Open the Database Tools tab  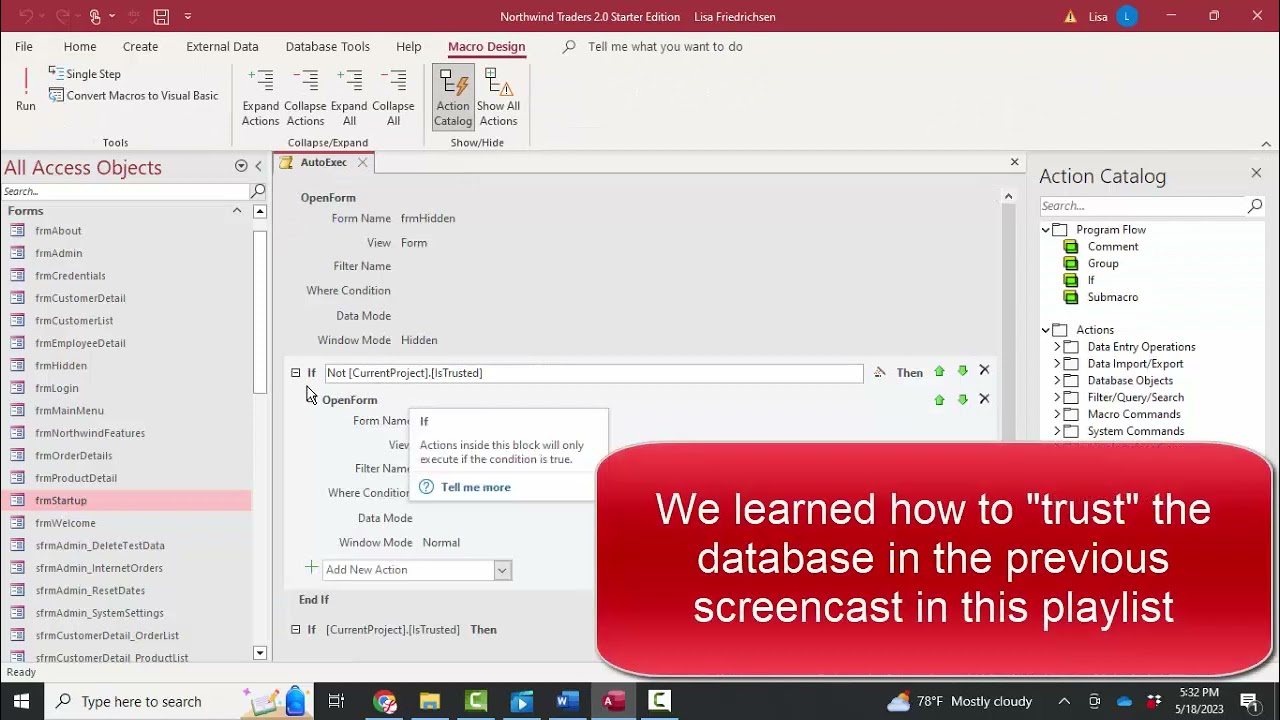coord(327,47)
